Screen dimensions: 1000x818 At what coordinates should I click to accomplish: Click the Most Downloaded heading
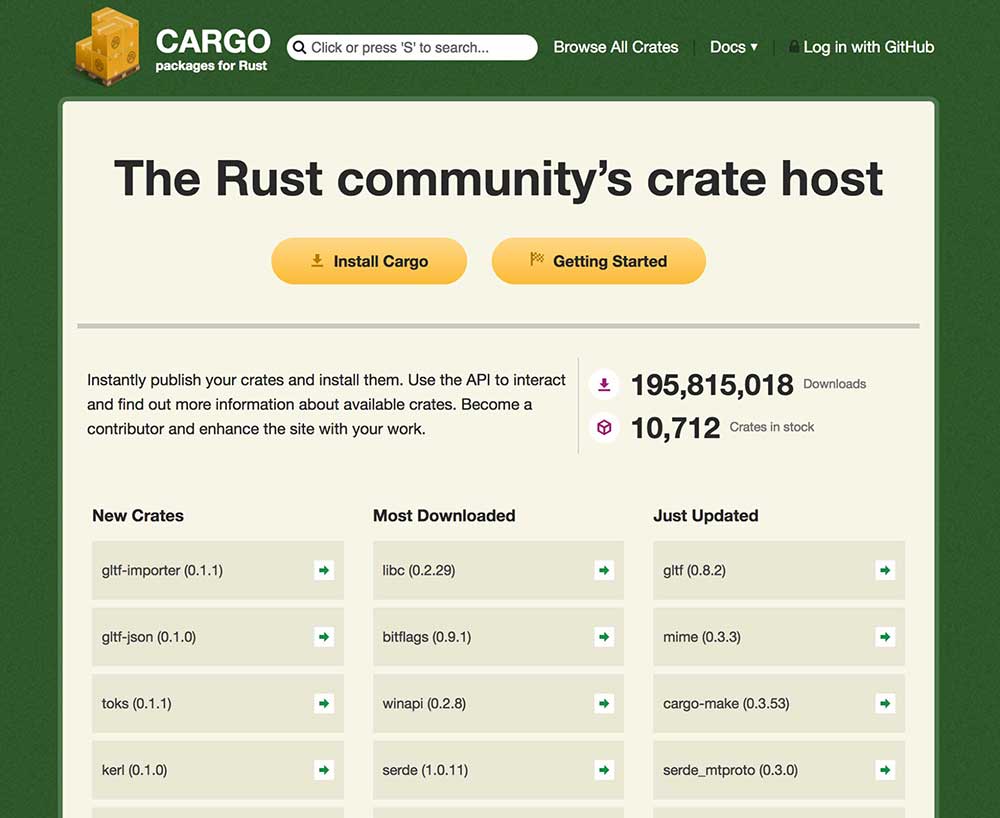coord(444,515)
